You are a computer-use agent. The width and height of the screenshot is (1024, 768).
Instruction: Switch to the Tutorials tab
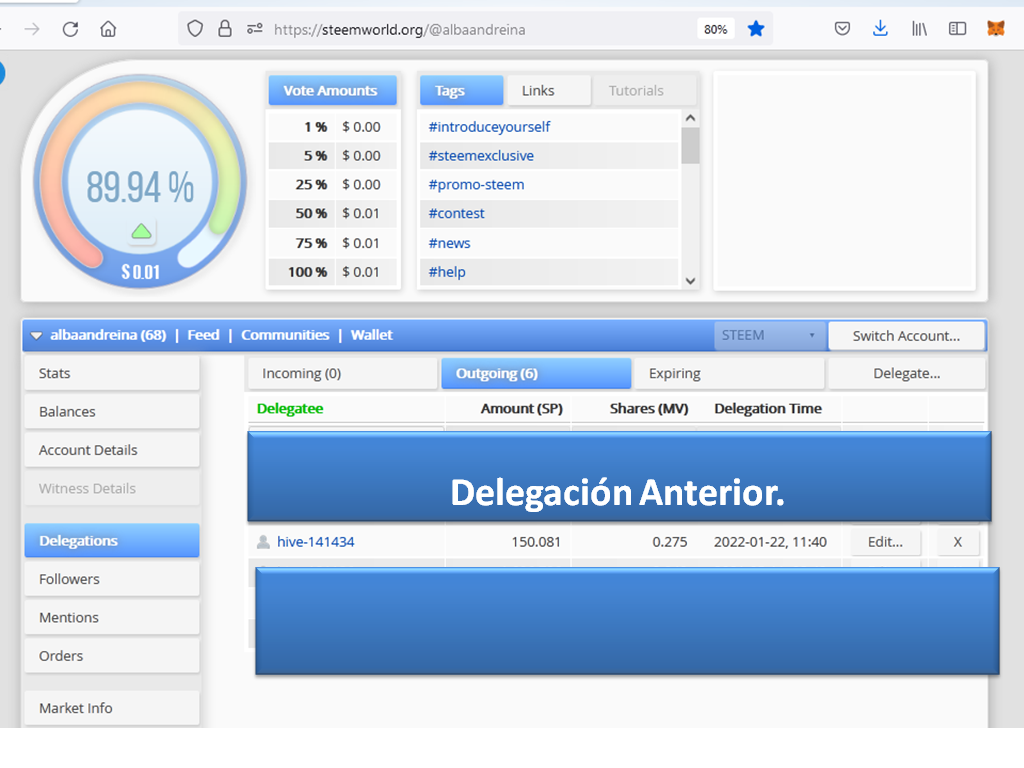click(x=644, y=91)
